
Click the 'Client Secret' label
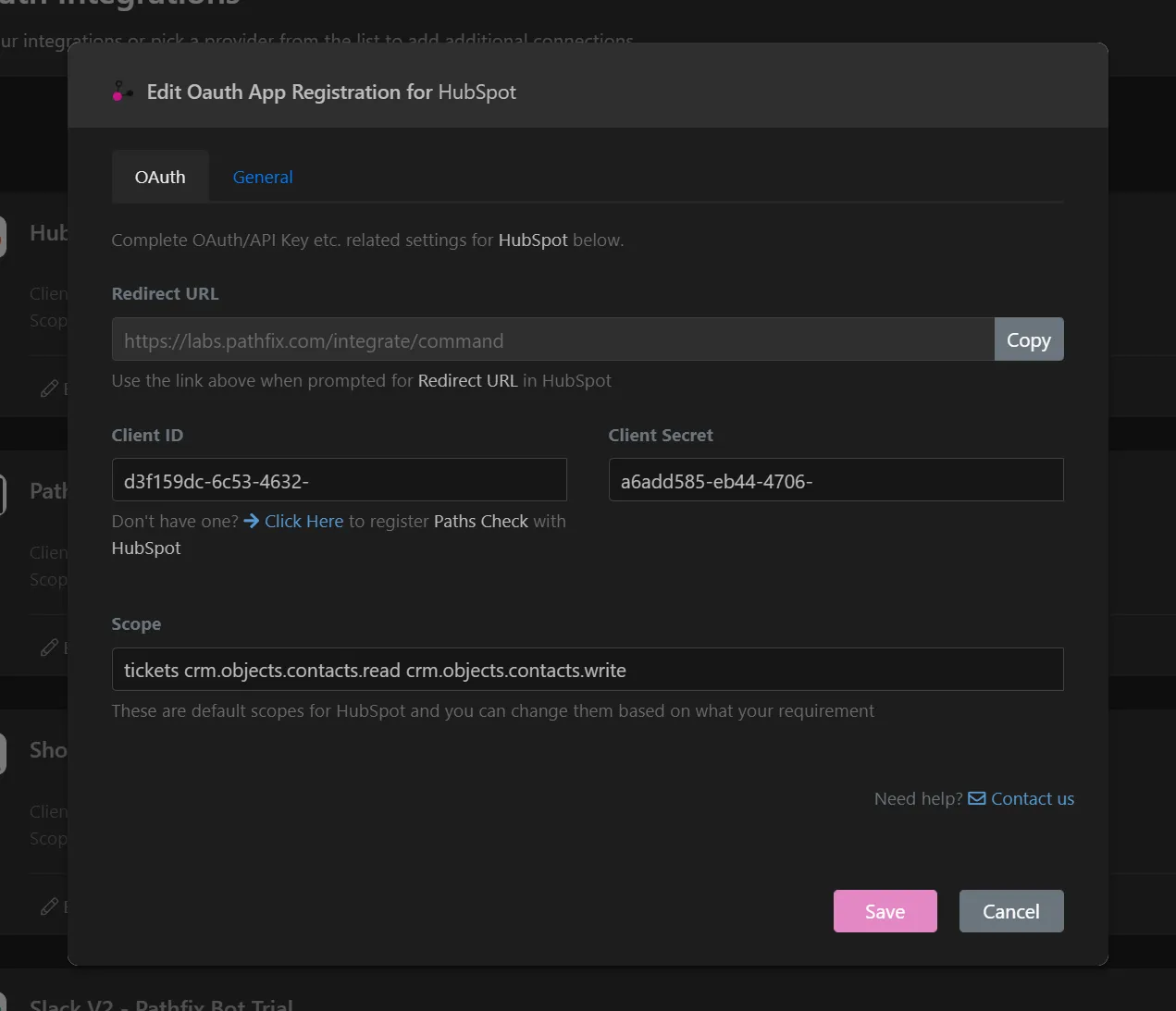coord(661,435)
